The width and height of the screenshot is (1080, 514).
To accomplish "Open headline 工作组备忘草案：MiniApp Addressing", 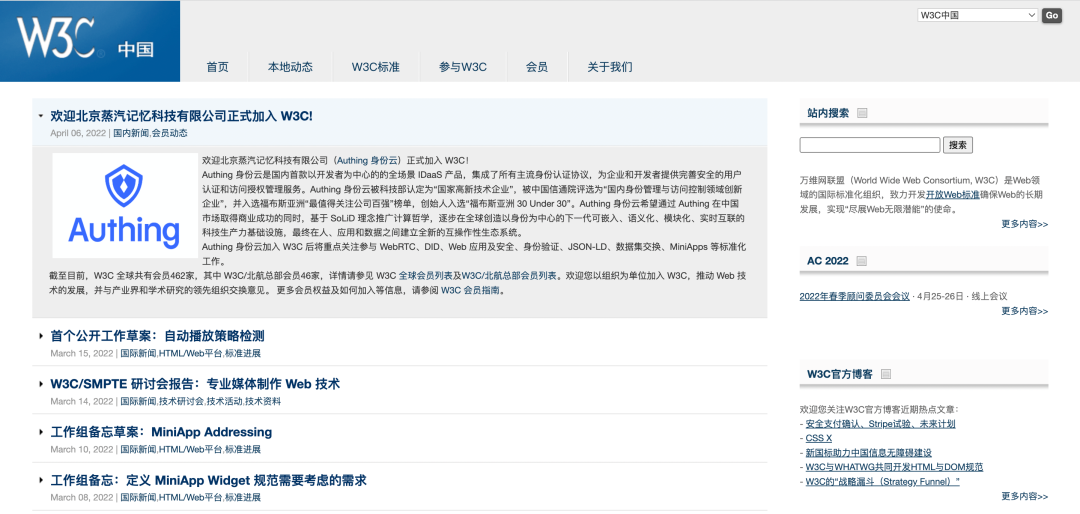I will (x=161, y=432).
